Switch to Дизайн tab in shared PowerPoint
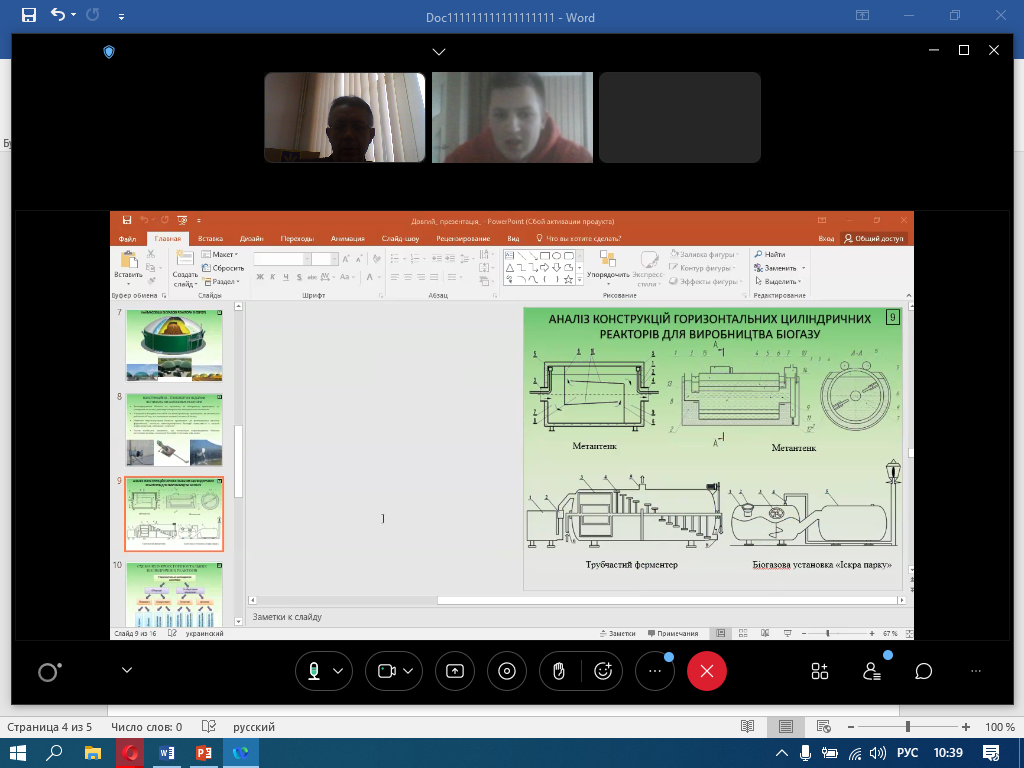This screenshot has height=768, width=1024. (x=251, y=239)
